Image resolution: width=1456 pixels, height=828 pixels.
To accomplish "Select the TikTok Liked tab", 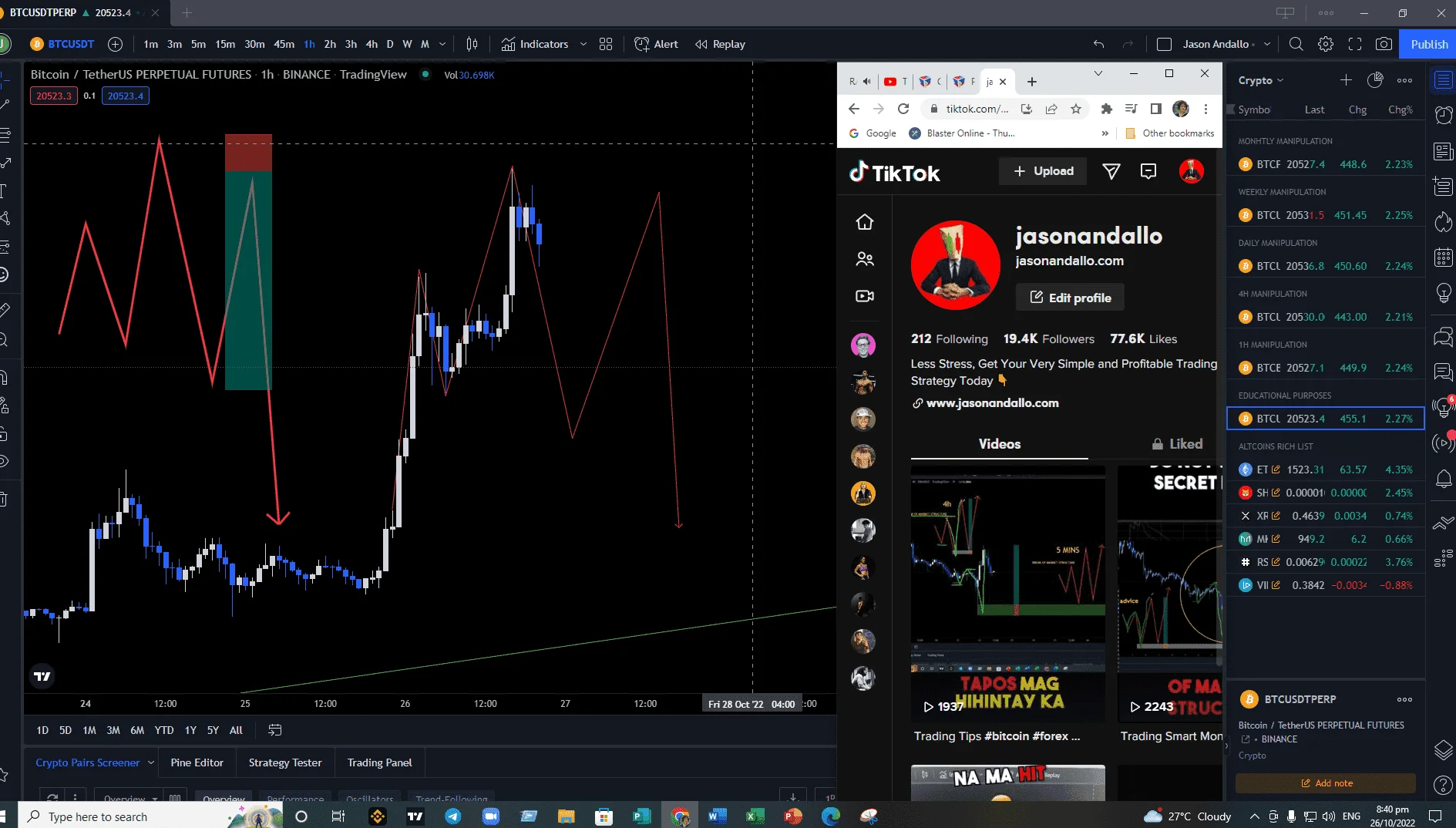I will coord(1177,444).
